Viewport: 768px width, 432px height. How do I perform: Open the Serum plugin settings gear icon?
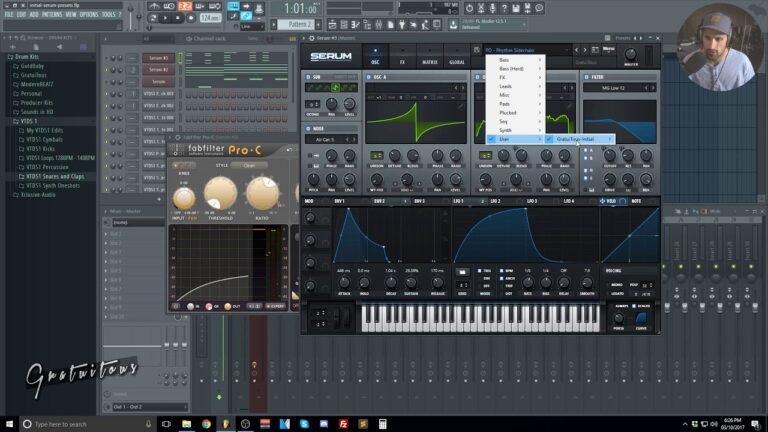tap(312, 38)
